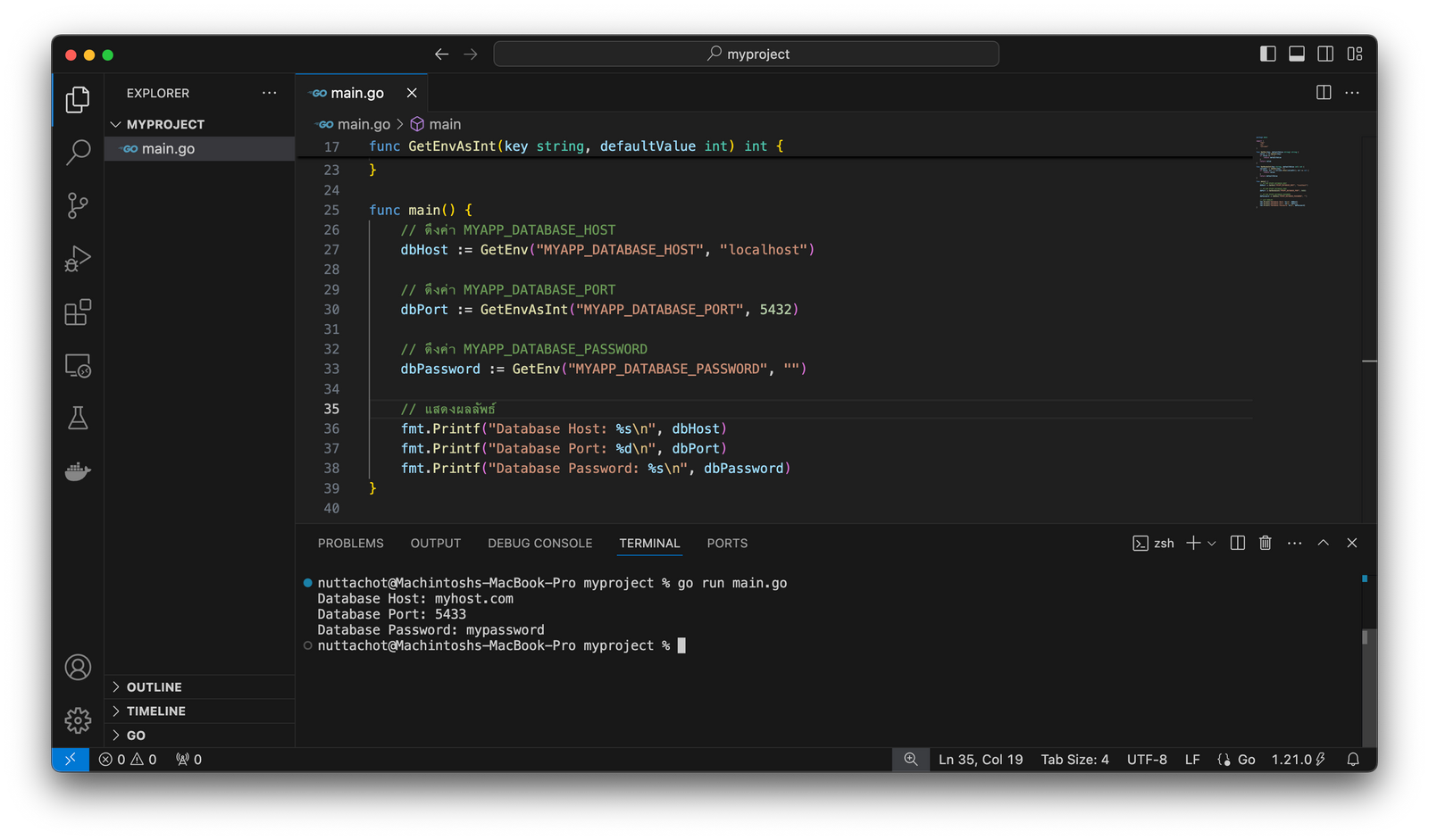Select the PROBLEMS tab
This screenshot has height=840, width=1429.
350,543
